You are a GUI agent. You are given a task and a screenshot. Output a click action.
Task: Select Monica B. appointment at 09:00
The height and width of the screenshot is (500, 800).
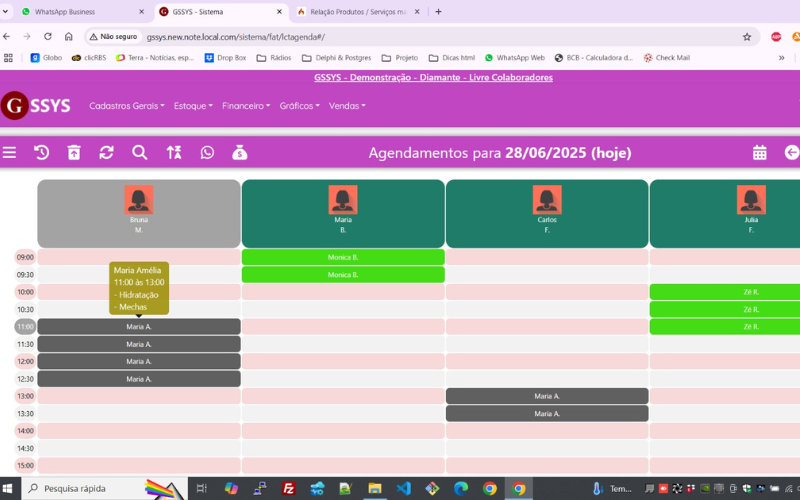pos(343,257)
